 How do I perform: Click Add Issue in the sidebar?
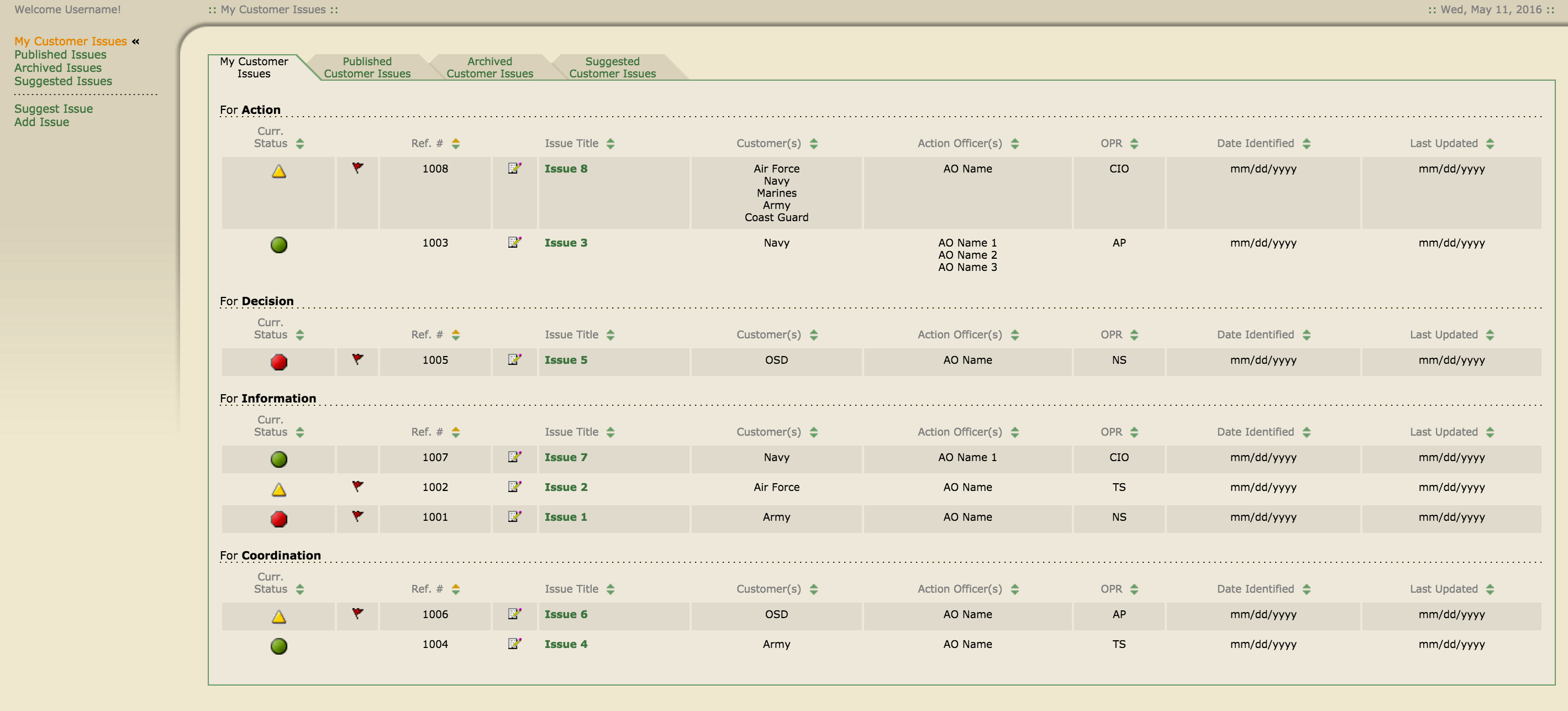pos(41,122)
